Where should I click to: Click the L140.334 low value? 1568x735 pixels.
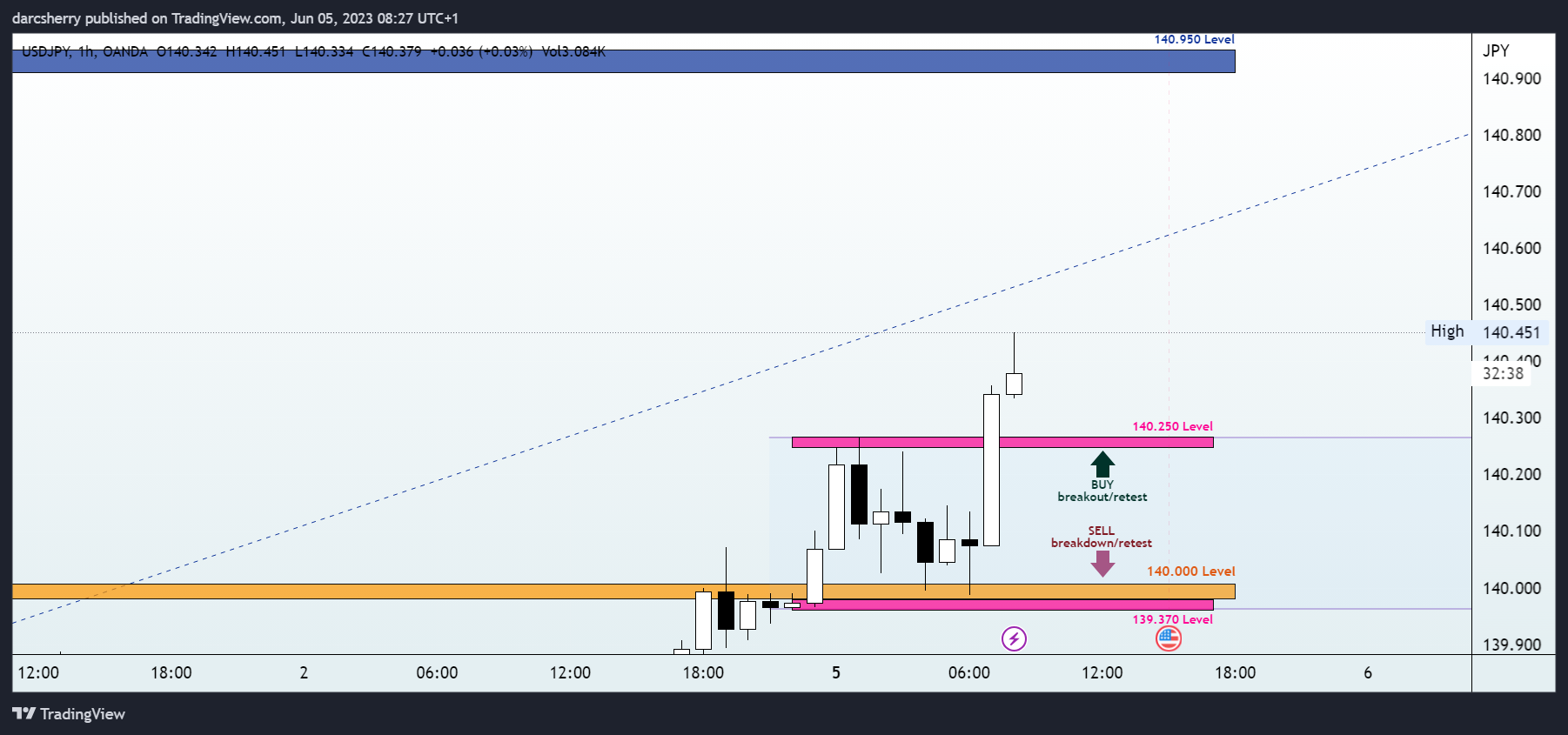coord(324,51)
